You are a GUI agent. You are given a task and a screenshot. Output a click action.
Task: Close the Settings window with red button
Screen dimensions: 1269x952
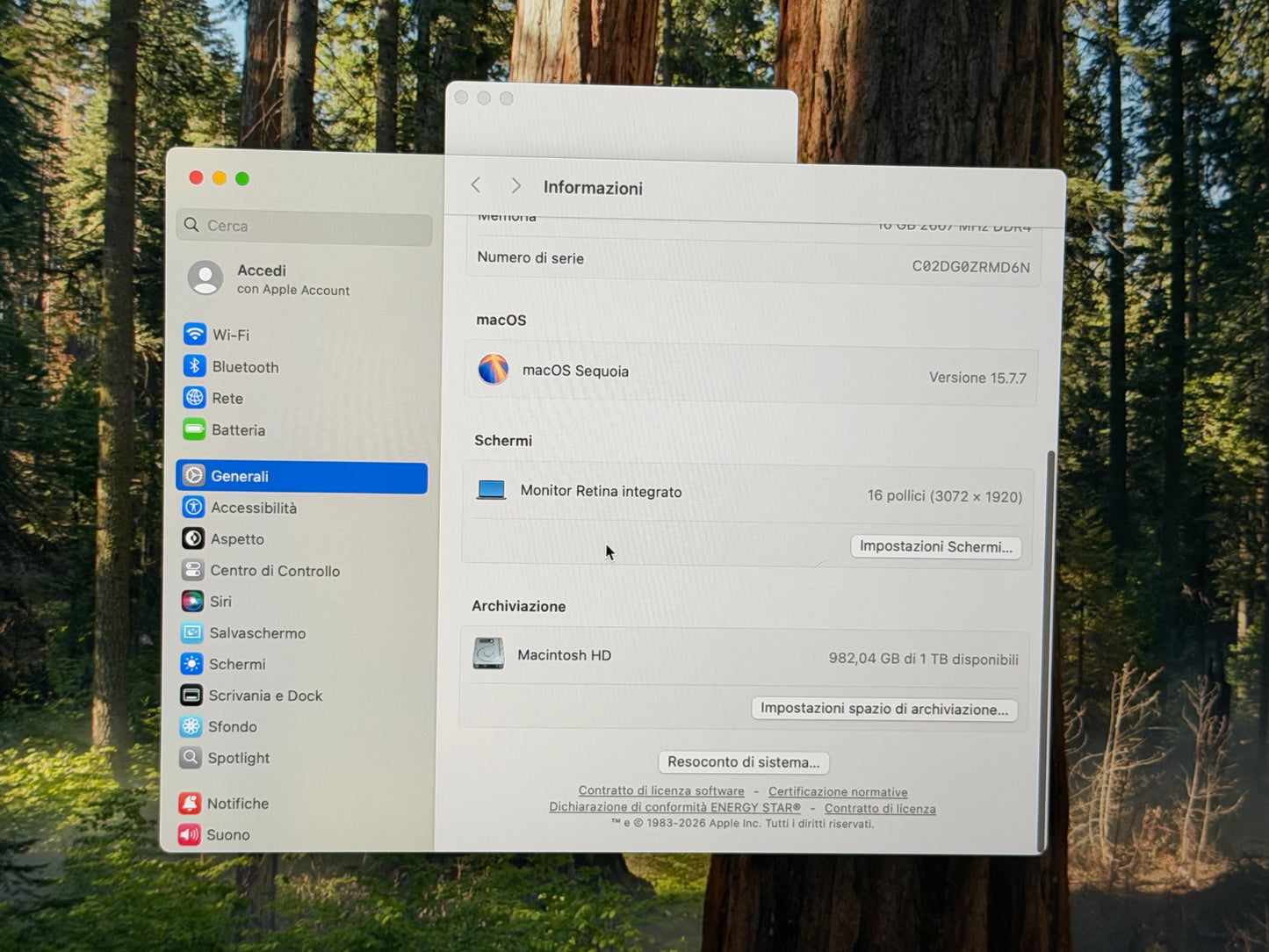click(x=196, y=177)
